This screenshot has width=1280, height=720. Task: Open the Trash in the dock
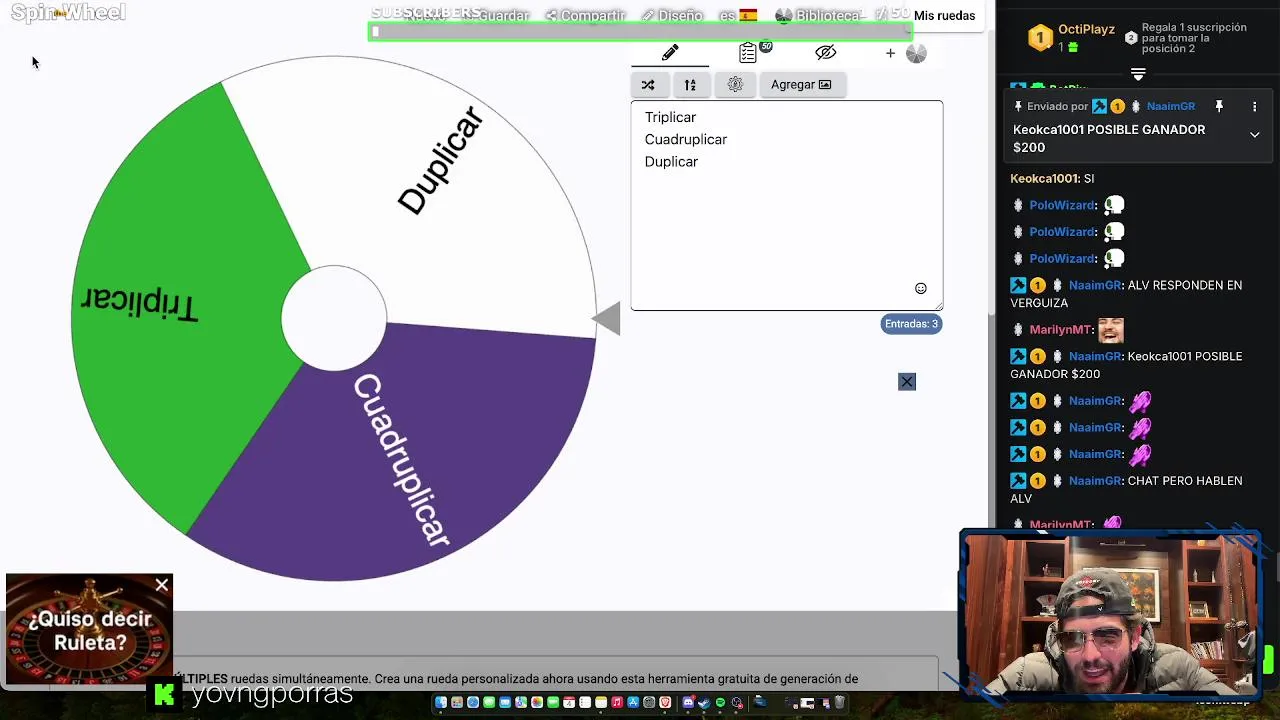click(x=839, y=703)
